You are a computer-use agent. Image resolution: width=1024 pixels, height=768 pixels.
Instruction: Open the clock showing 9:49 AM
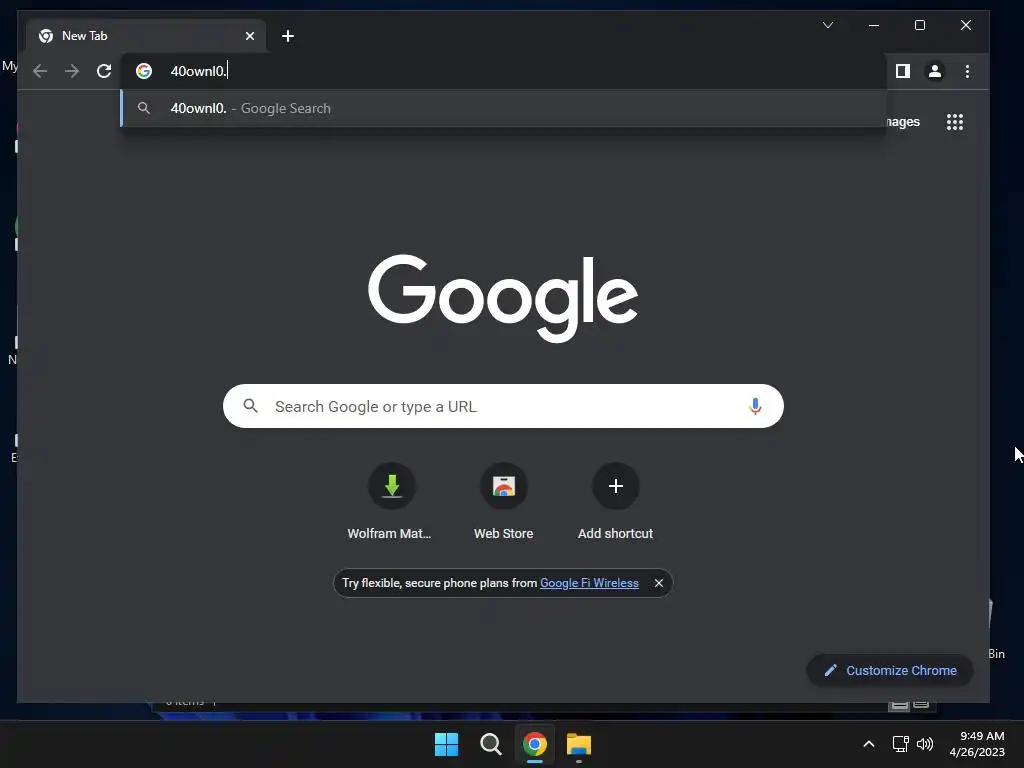click(x=977, y=744)
